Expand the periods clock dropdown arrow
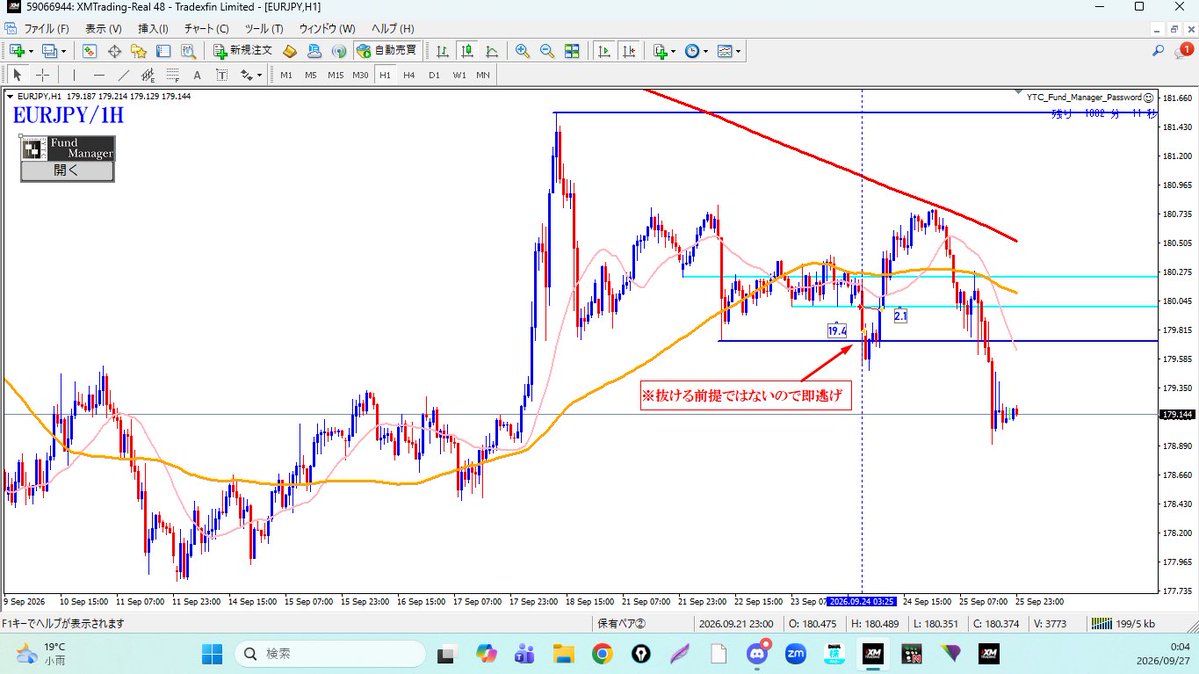This screenshot has height=674, width=1199. 705,52
